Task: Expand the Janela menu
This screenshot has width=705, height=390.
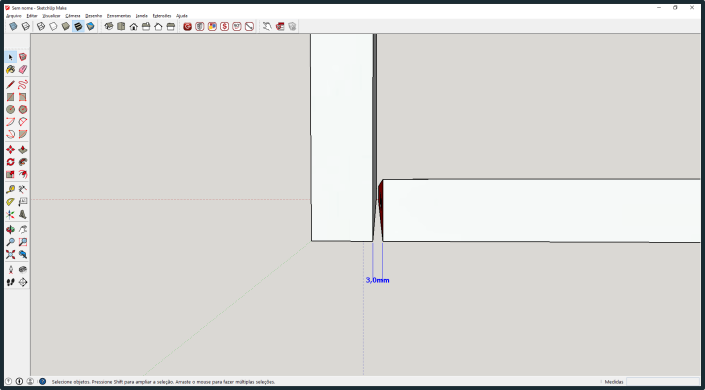Action: click(x=142, y=16)
